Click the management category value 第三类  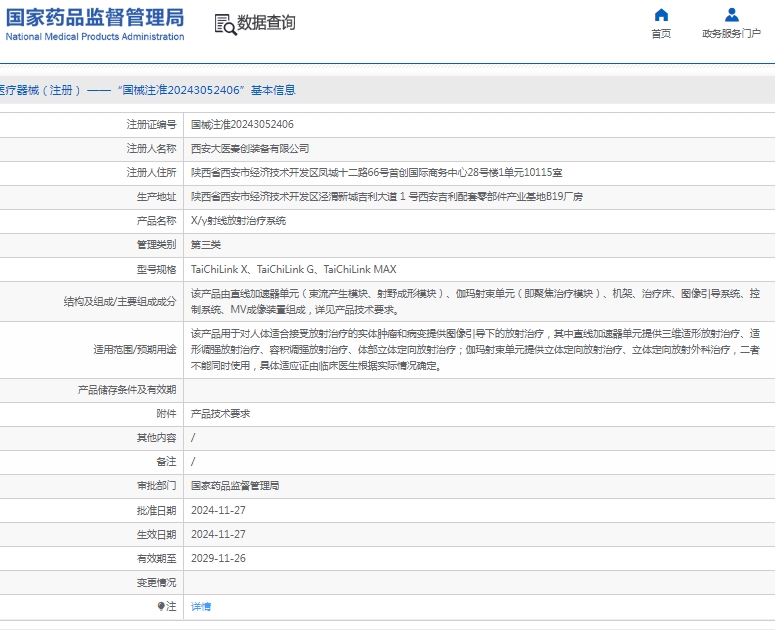[x=206, y=245]
